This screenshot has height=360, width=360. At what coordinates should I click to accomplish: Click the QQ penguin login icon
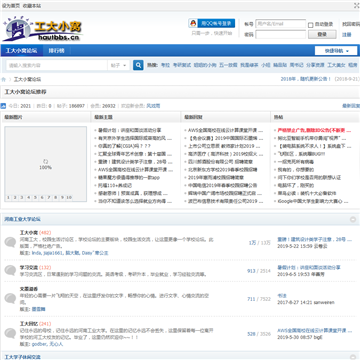coord(193,23)
